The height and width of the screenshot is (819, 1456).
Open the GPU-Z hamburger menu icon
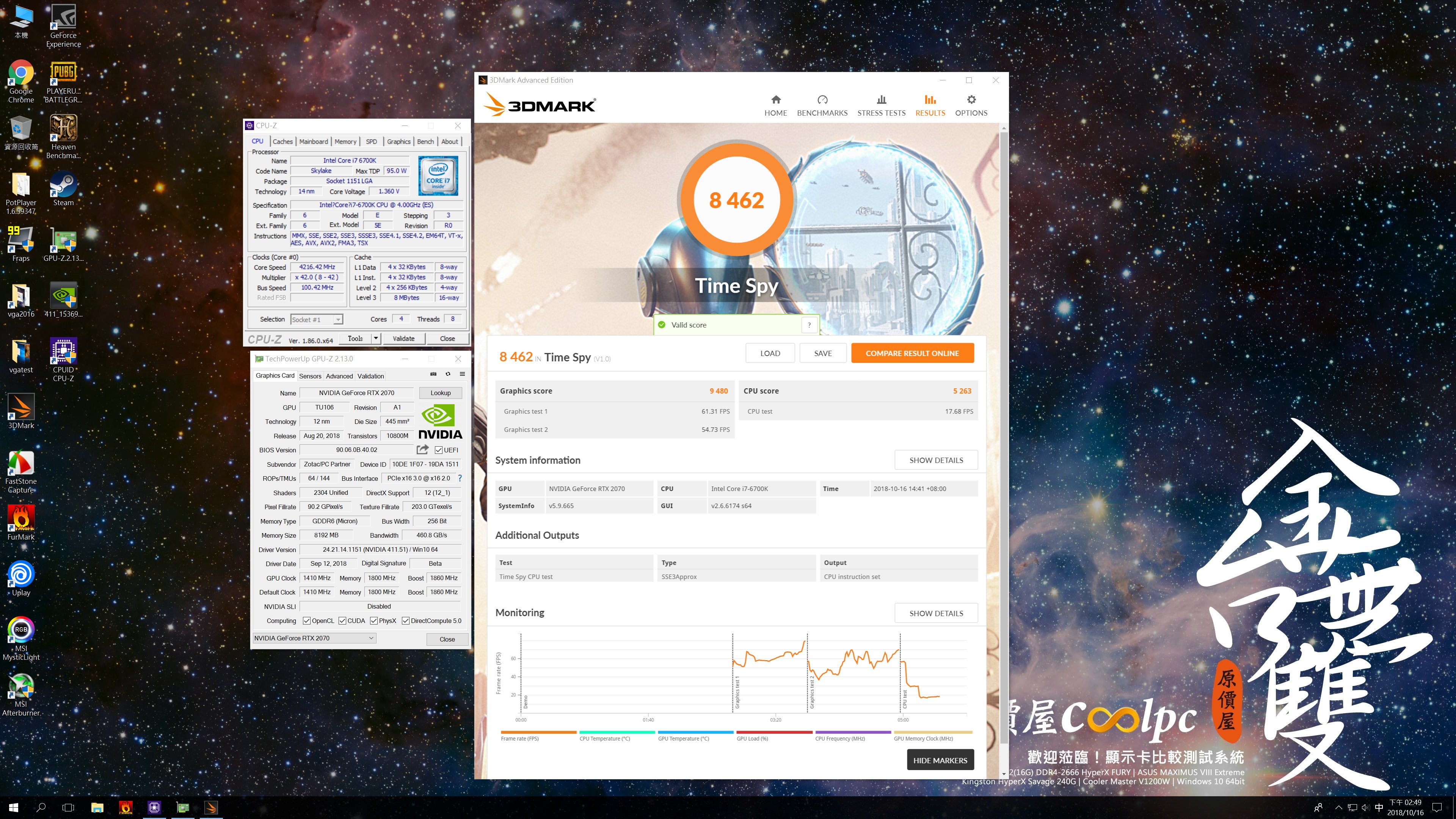point(462,374)
